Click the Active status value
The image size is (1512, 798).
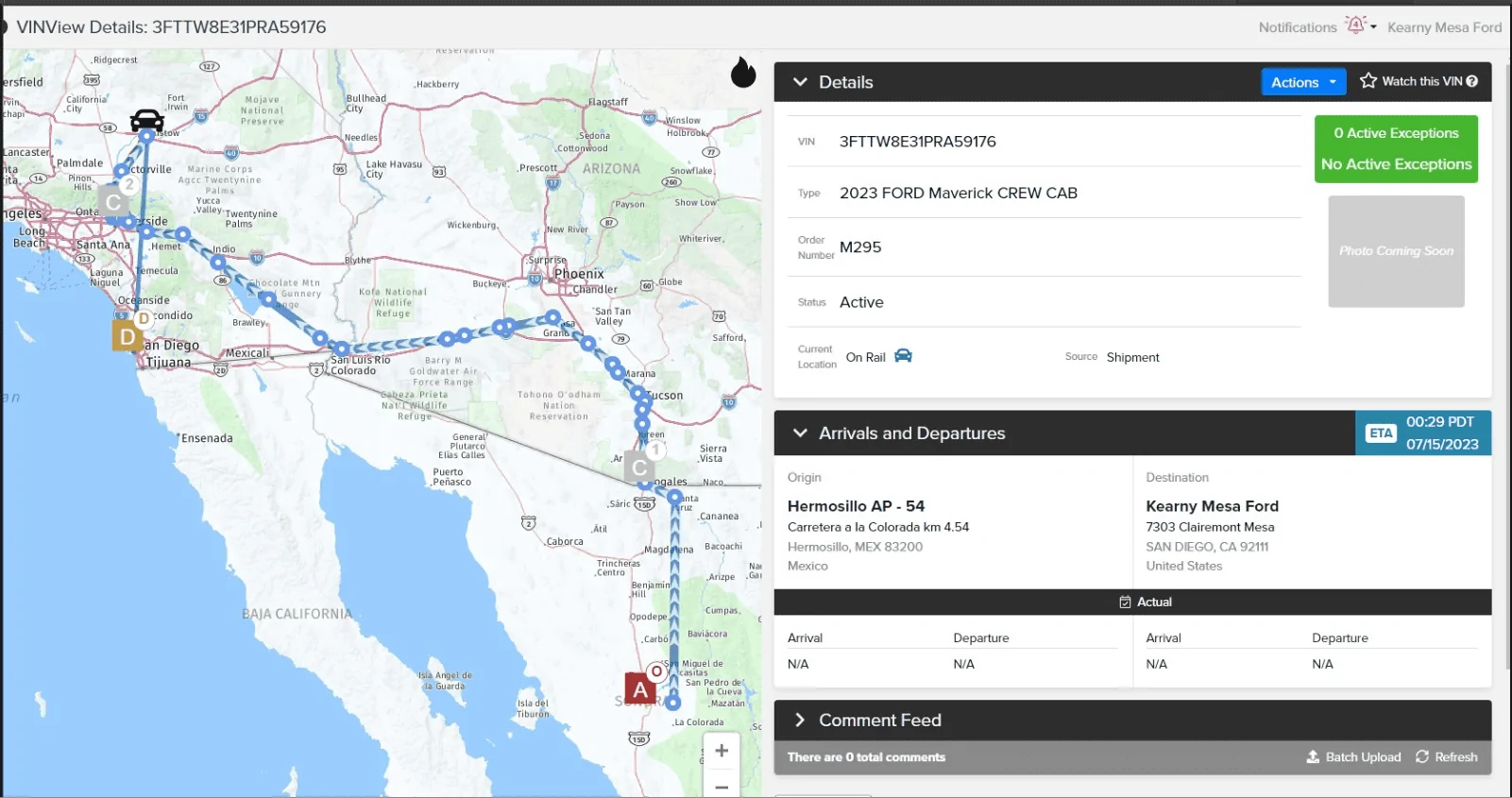(x=861, y=302)
